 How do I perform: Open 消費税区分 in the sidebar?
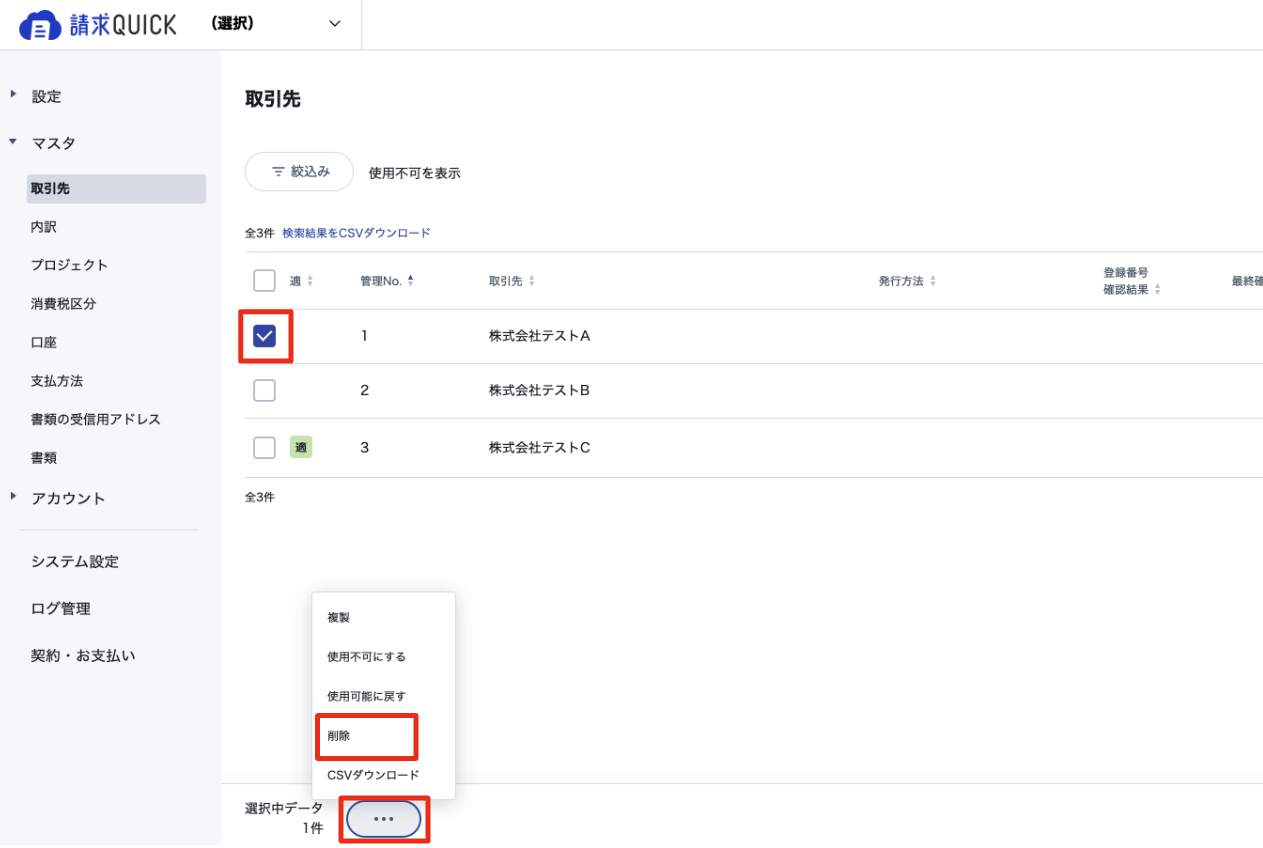point(63,304)
